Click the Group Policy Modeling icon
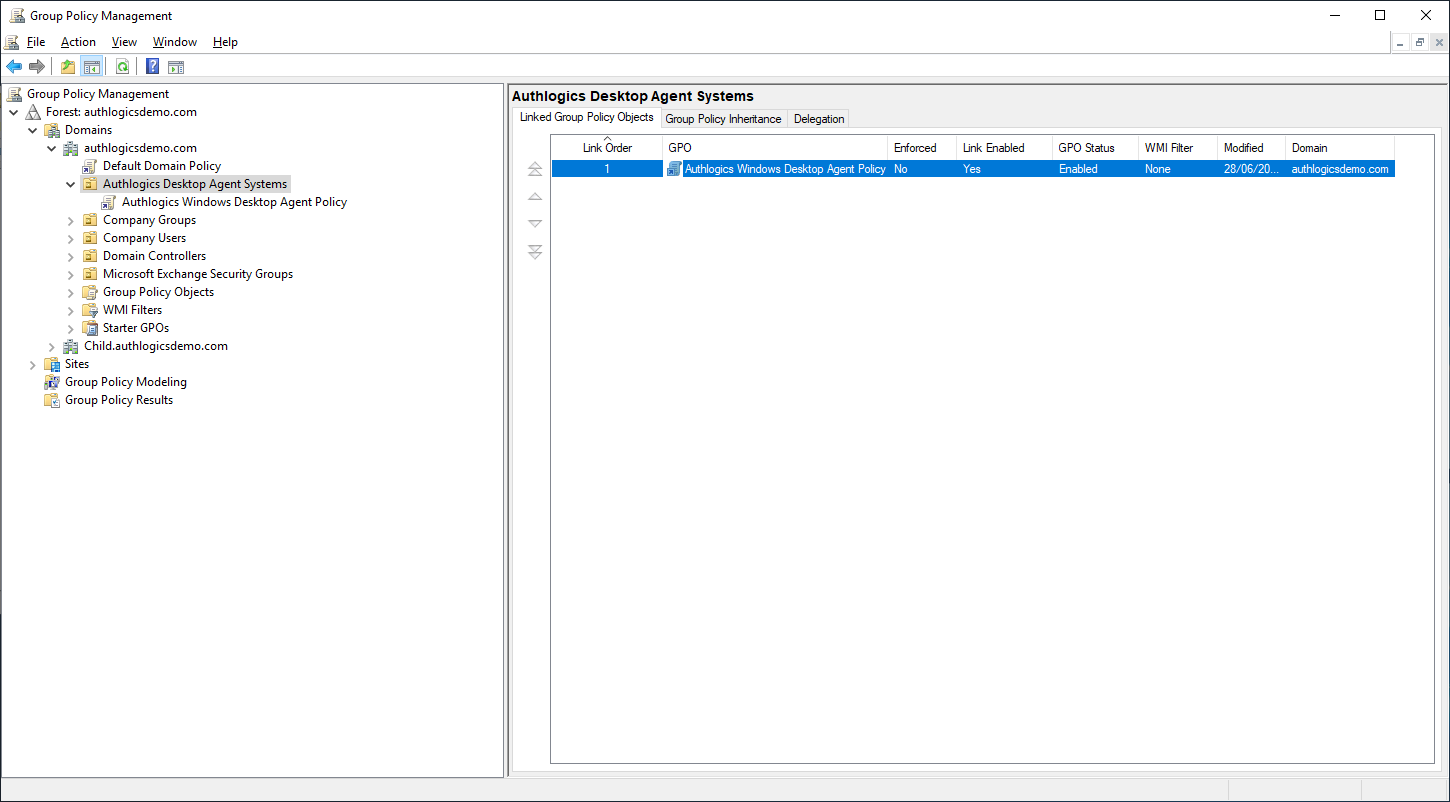This screenshot has width=1450, height=802. click(52, 382)
